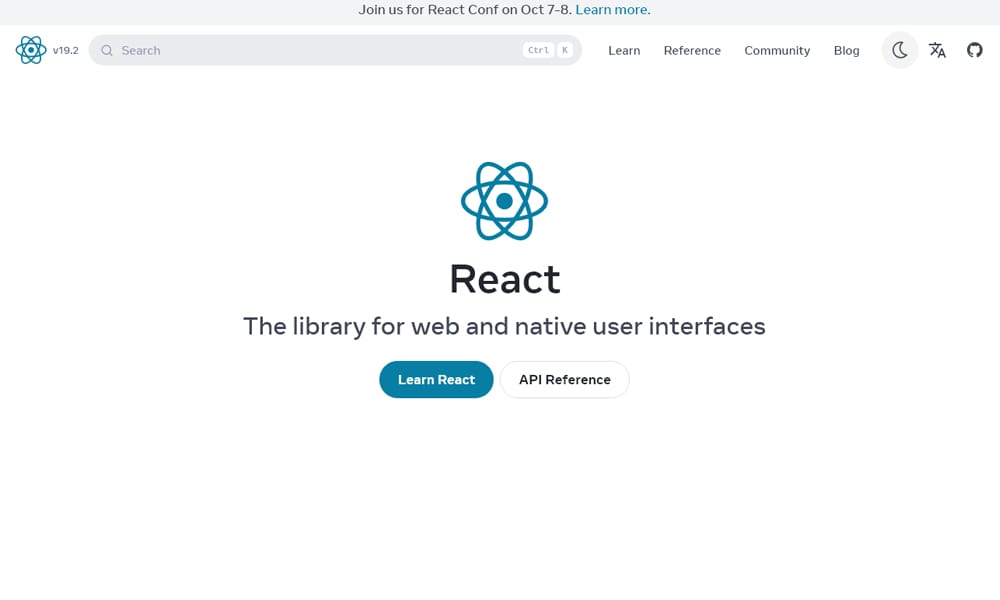The width and height of the screenshot is (1000, 600).
Task: Open translation options via the language icon
Action: (x=937, y=50)
